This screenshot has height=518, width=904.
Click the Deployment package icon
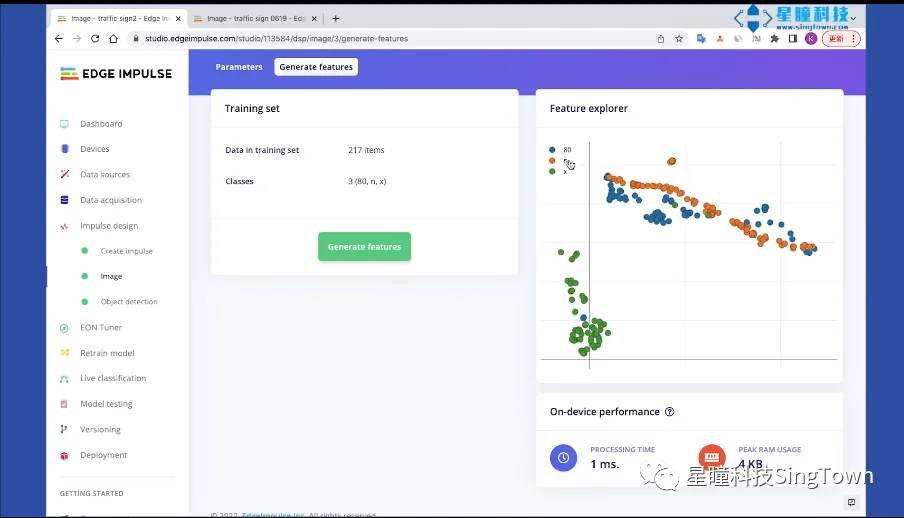click(x=65, y=455)
